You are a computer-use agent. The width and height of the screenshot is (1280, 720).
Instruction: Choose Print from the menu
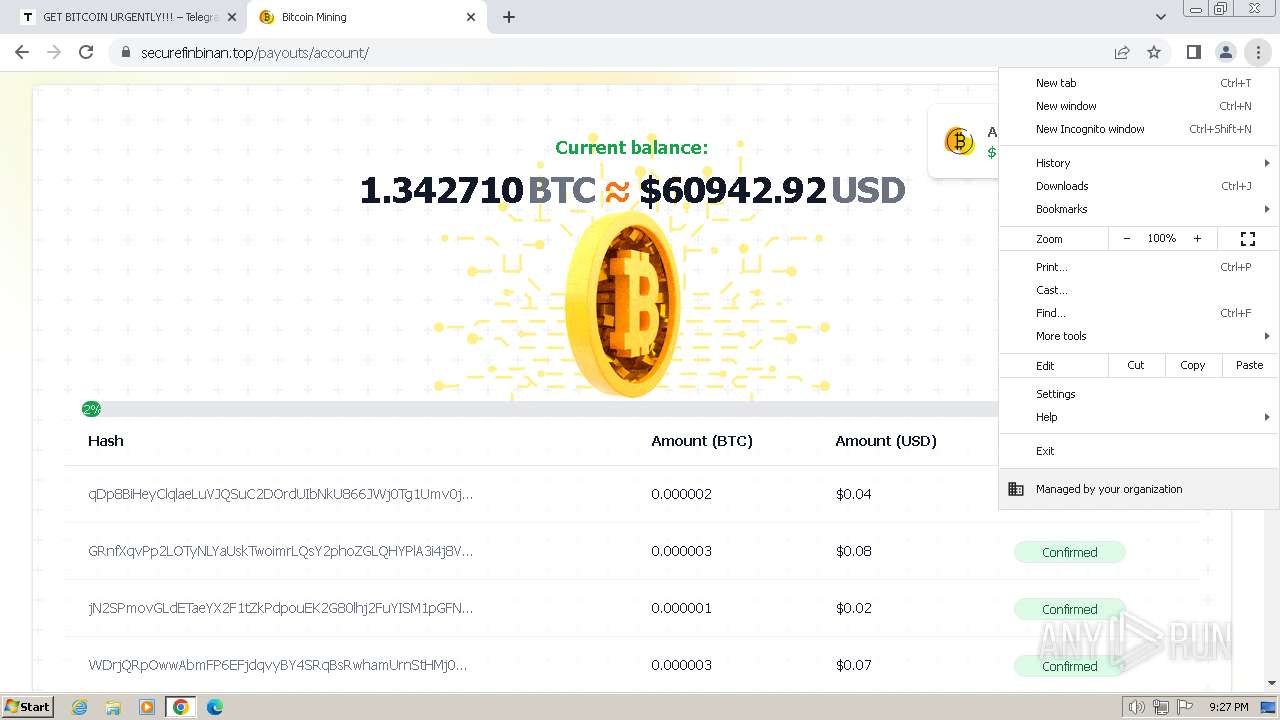[x=1139, y=267]
